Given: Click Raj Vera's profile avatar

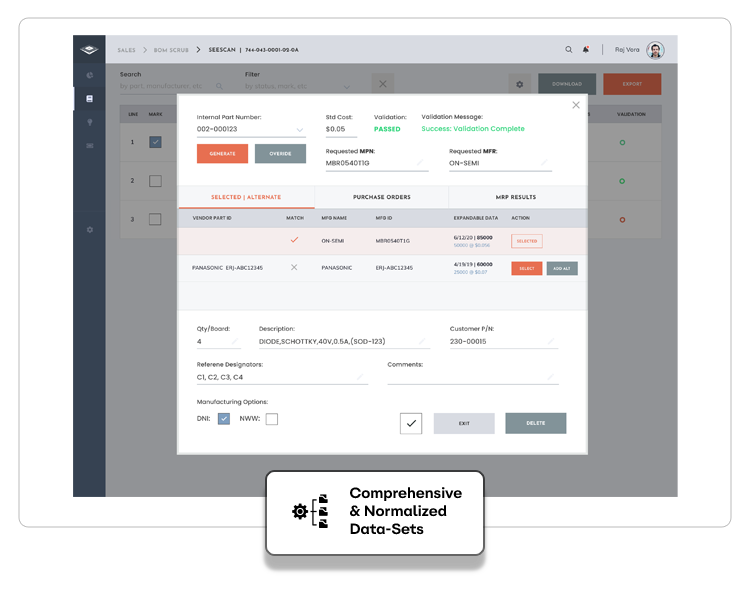Looking at the screenshot, I should 655,50.
